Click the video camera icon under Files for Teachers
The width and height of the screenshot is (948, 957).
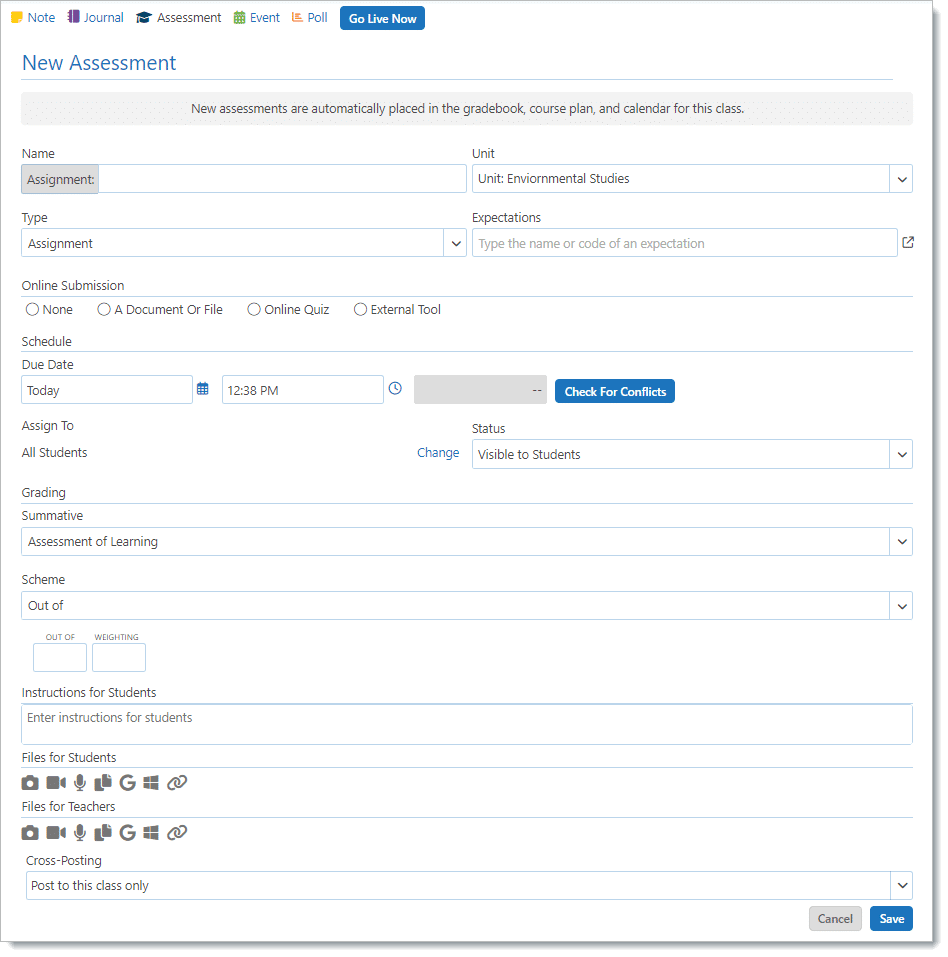tap(56, 833)
